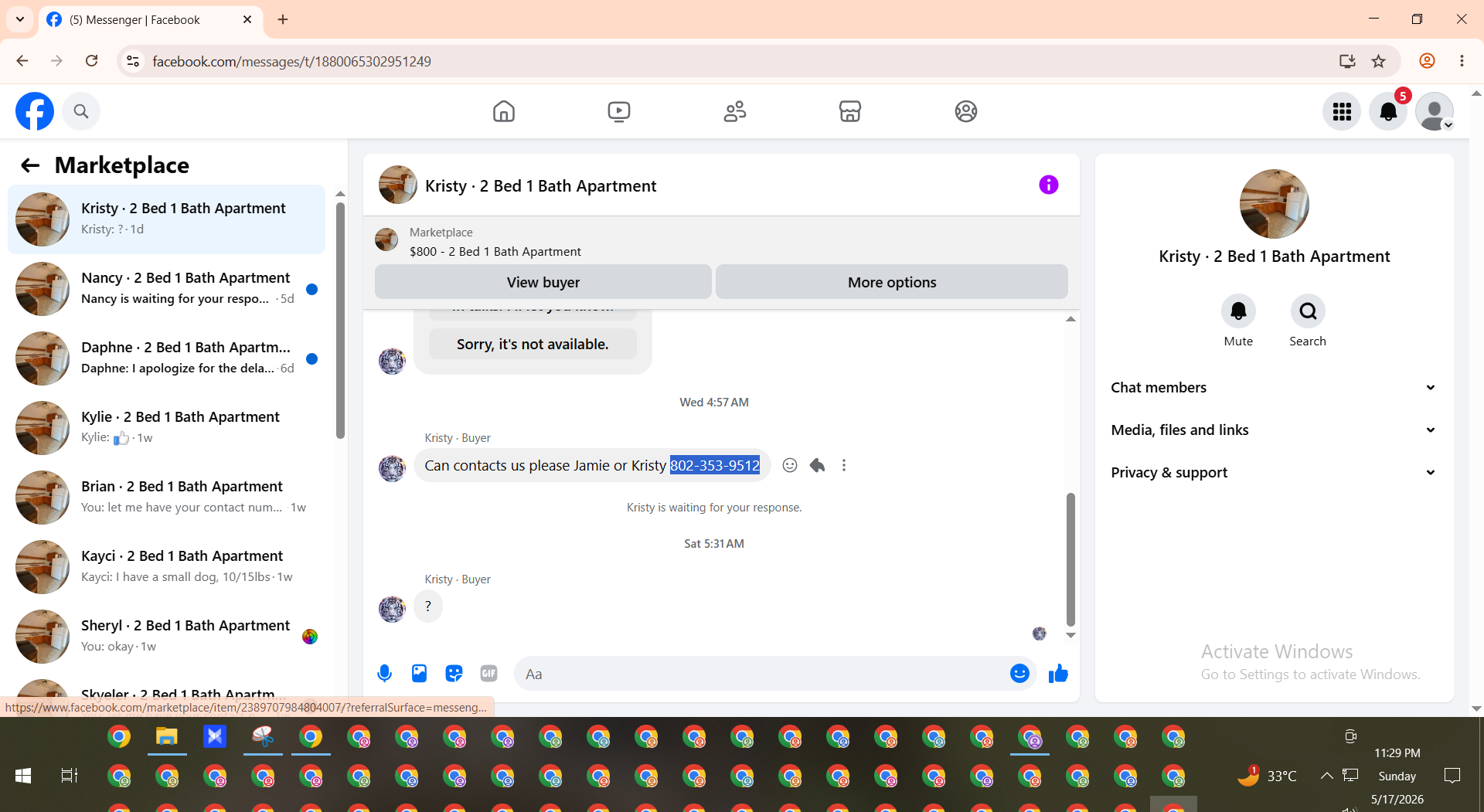1484x812 pixels.
Task: Open the tab search dropdown
Action: 20,19
